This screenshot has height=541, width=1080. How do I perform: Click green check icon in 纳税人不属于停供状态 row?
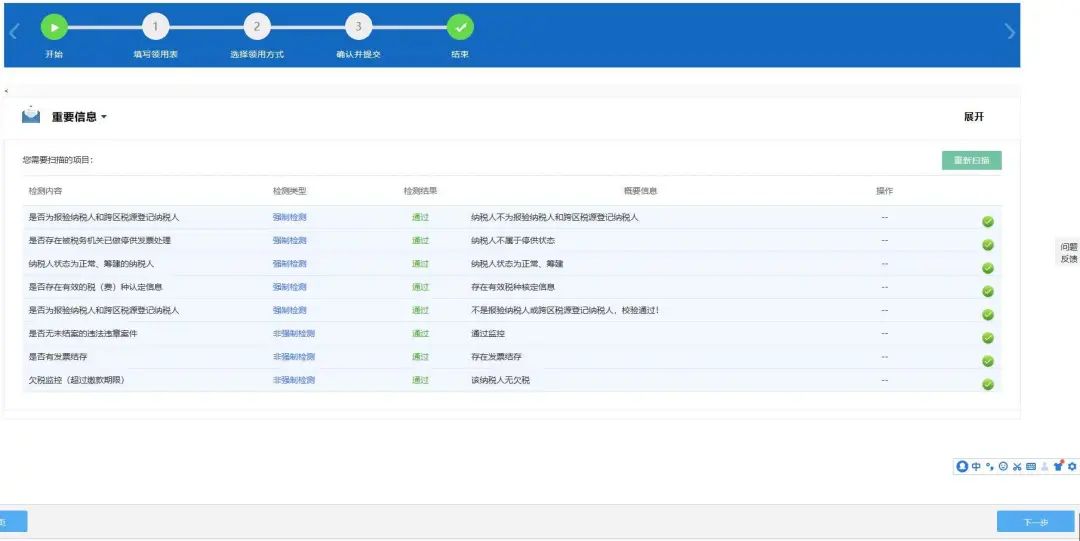click(x=988, y=245)
